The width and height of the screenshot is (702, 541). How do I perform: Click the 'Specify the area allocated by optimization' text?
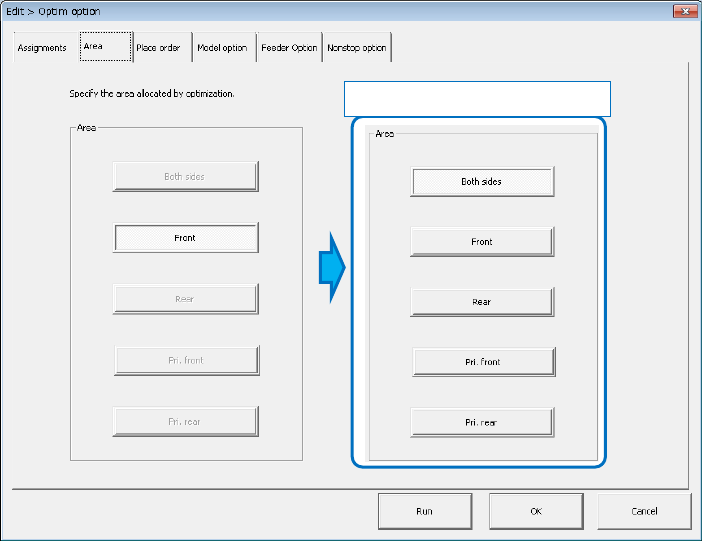click(151, 94)
